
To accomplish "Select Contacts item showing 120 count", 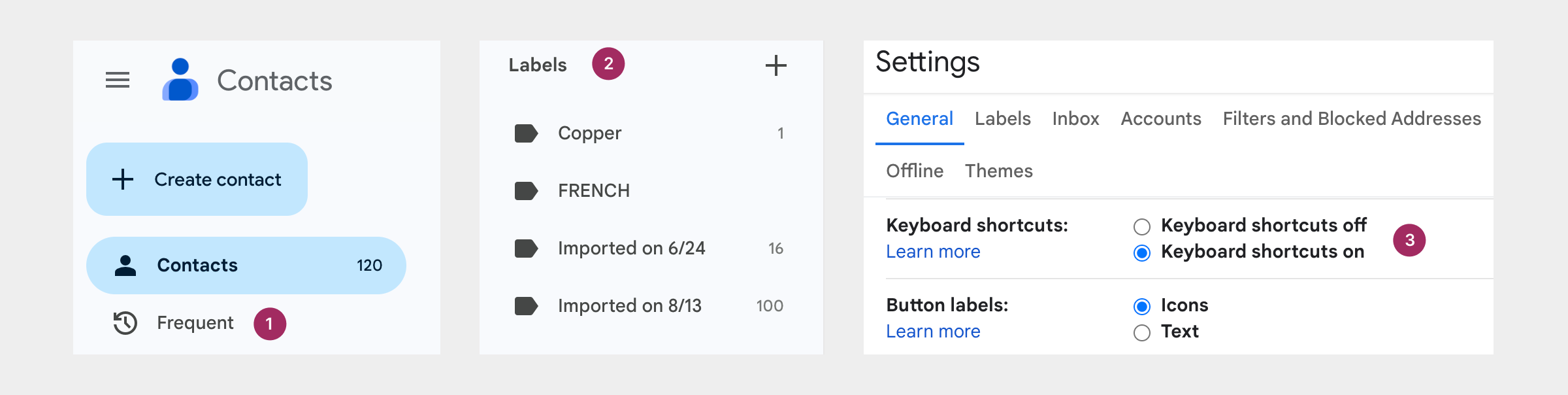I will point(246,266).
